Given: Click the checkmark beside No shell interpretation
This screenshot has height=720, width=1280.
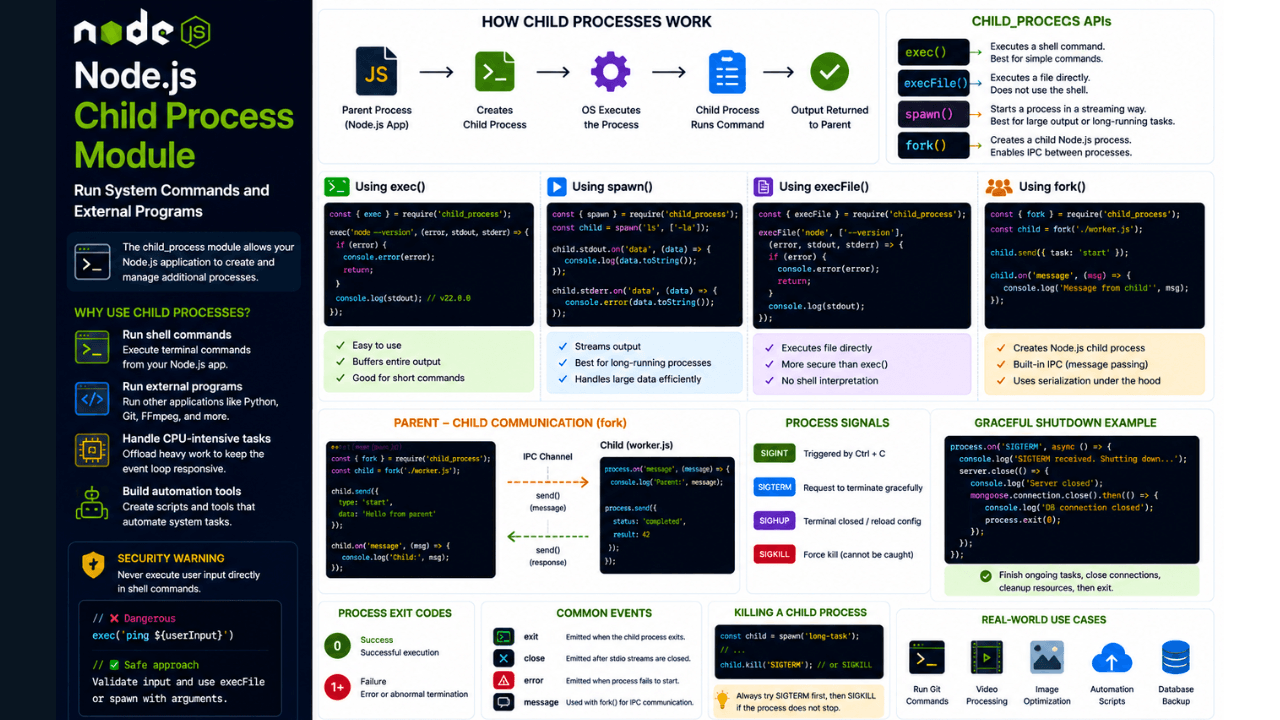Looking at the screenshot, I should [768, 380].
